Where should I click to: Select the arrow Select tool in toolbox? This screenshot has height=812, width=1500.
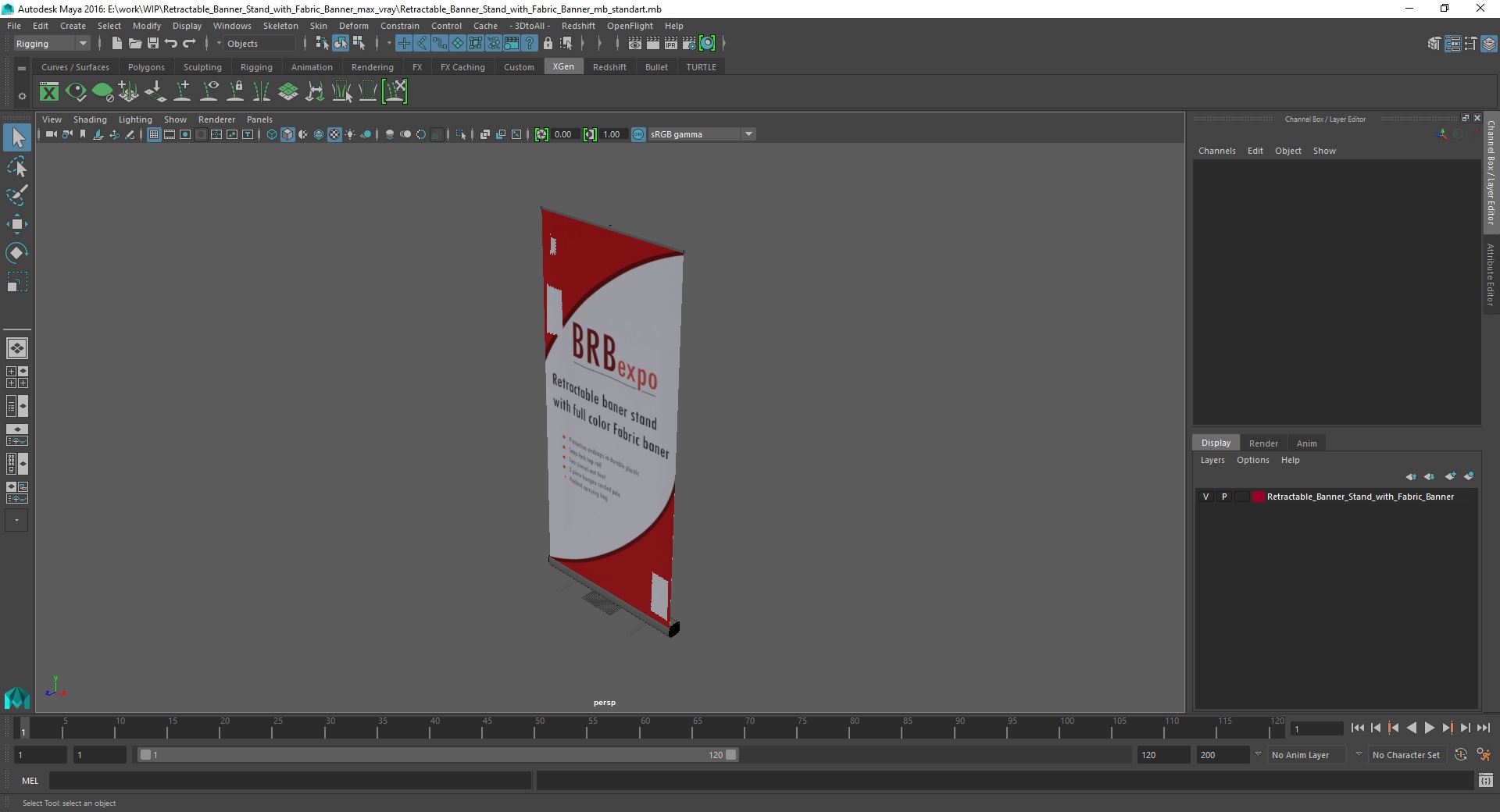pyautogui.click(x=17, y=138)
